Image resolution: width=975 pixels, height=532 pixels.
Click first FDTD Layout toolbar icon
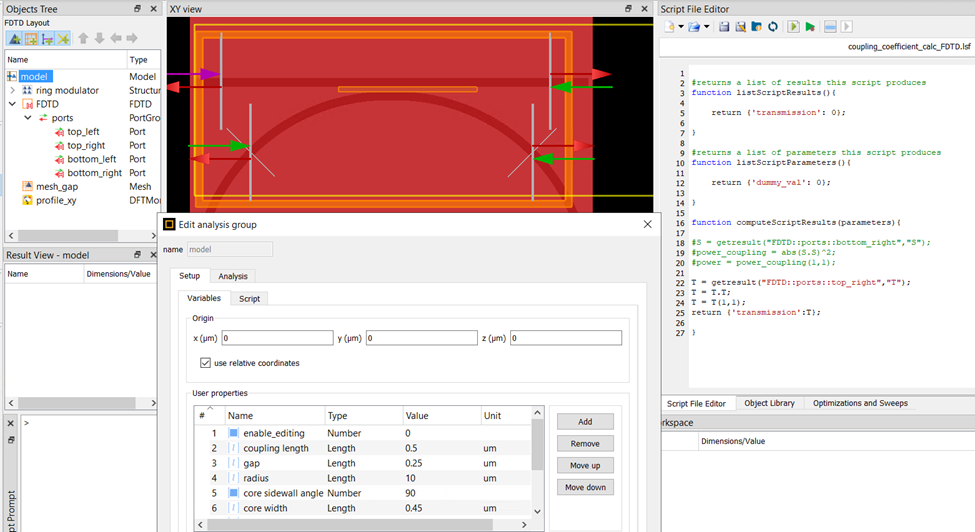14,39
